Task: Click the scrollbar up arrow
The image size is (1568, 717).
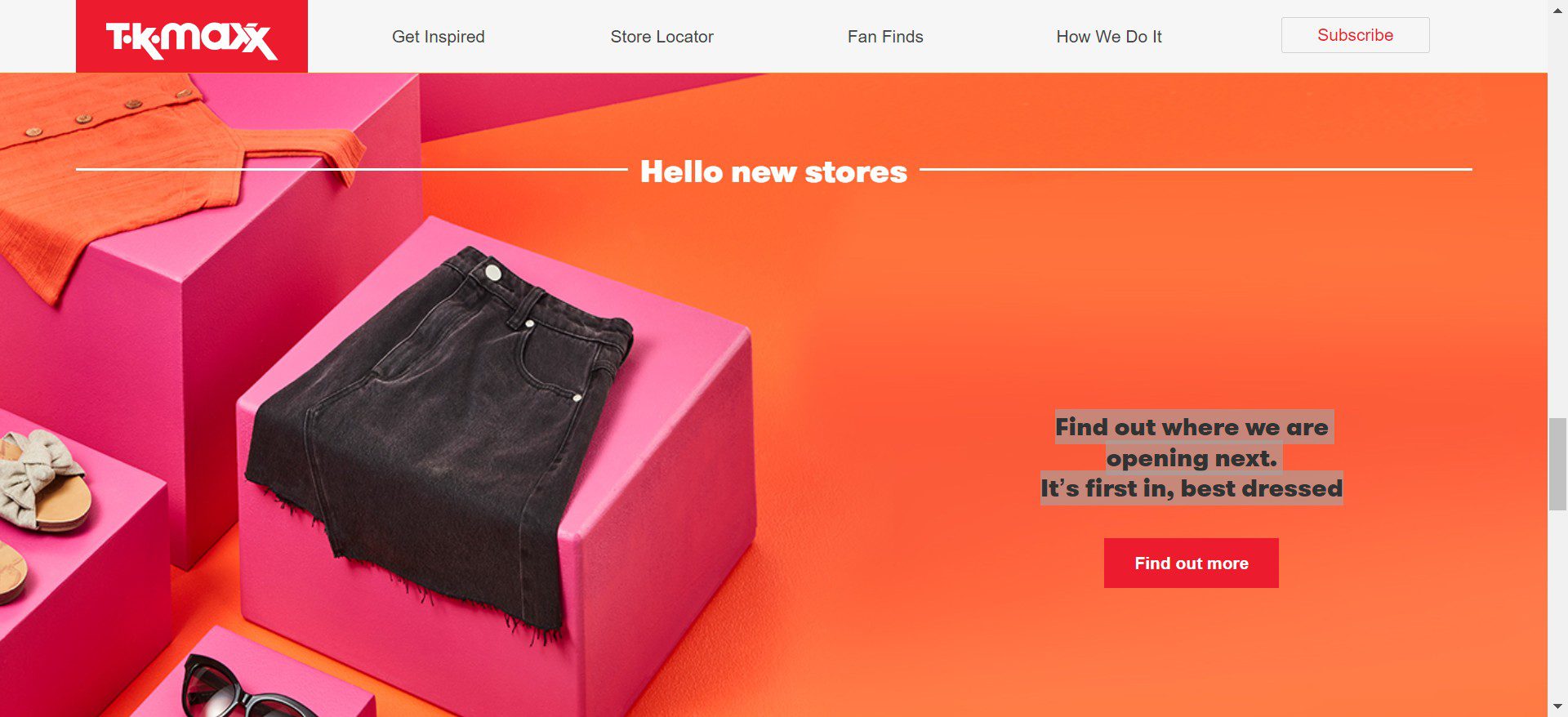Action: (x=1557, y=9)
